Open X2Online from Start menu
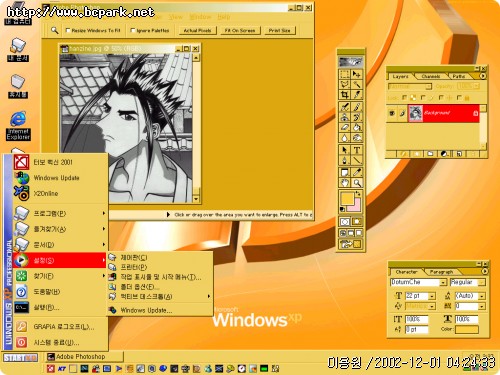The image size is (500, 375). [x=60, y=193]
